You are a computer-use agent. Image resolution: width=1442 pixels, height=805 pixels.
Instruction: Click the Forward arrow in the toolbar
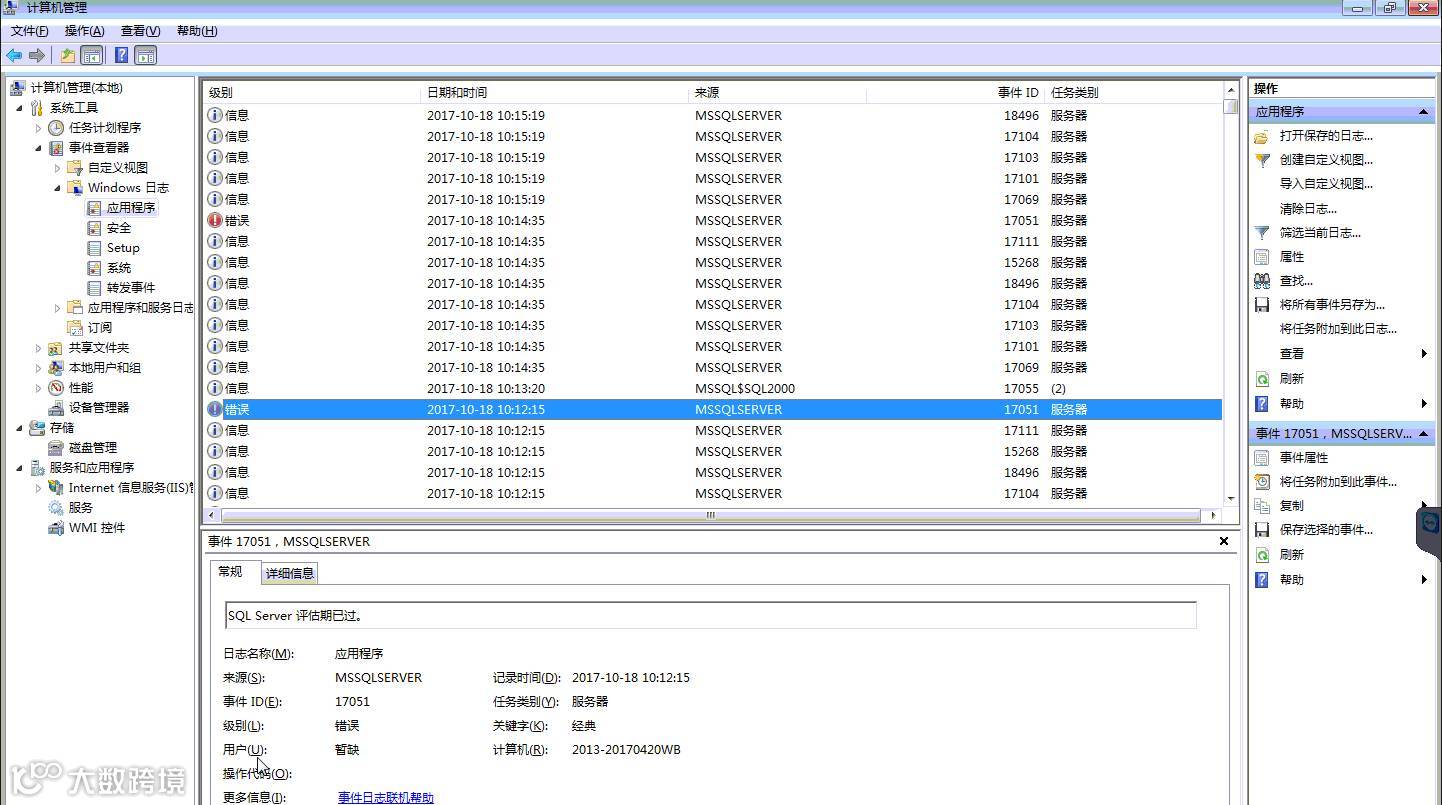(37, 56)
